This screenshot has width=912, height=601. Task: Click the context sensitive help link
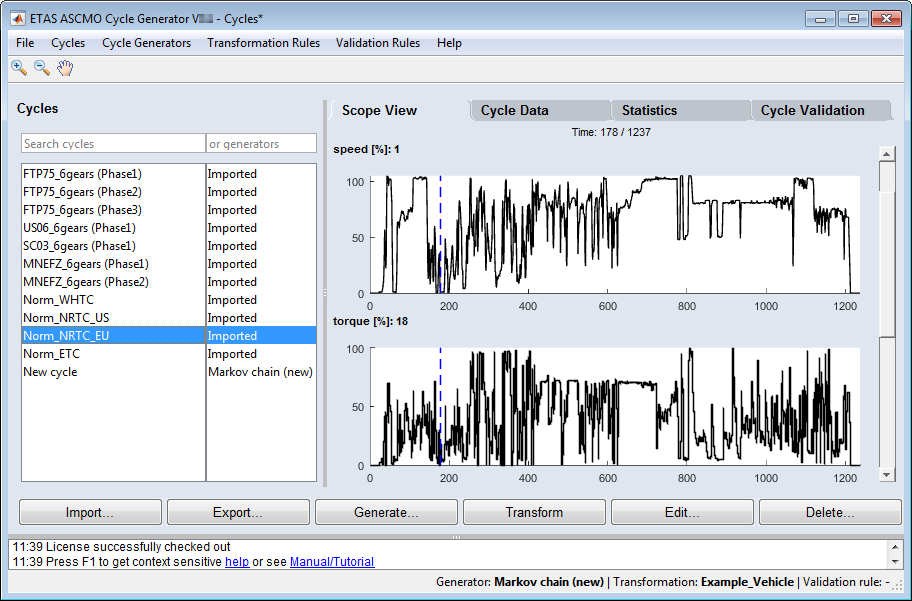(237, 562)
